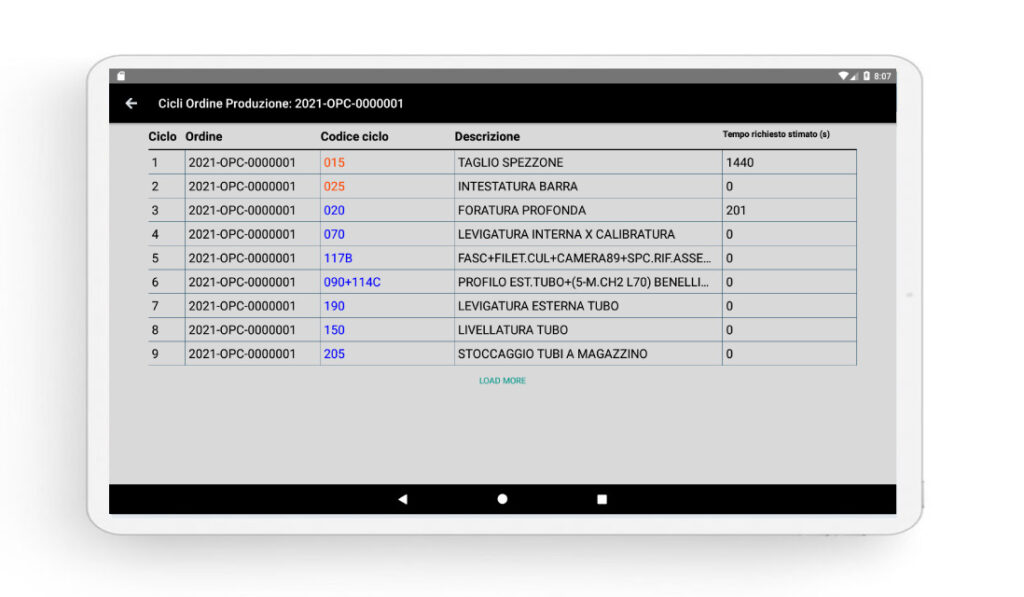Open cycle code 025 for INTESTATURA BARRA

(331, 186)
